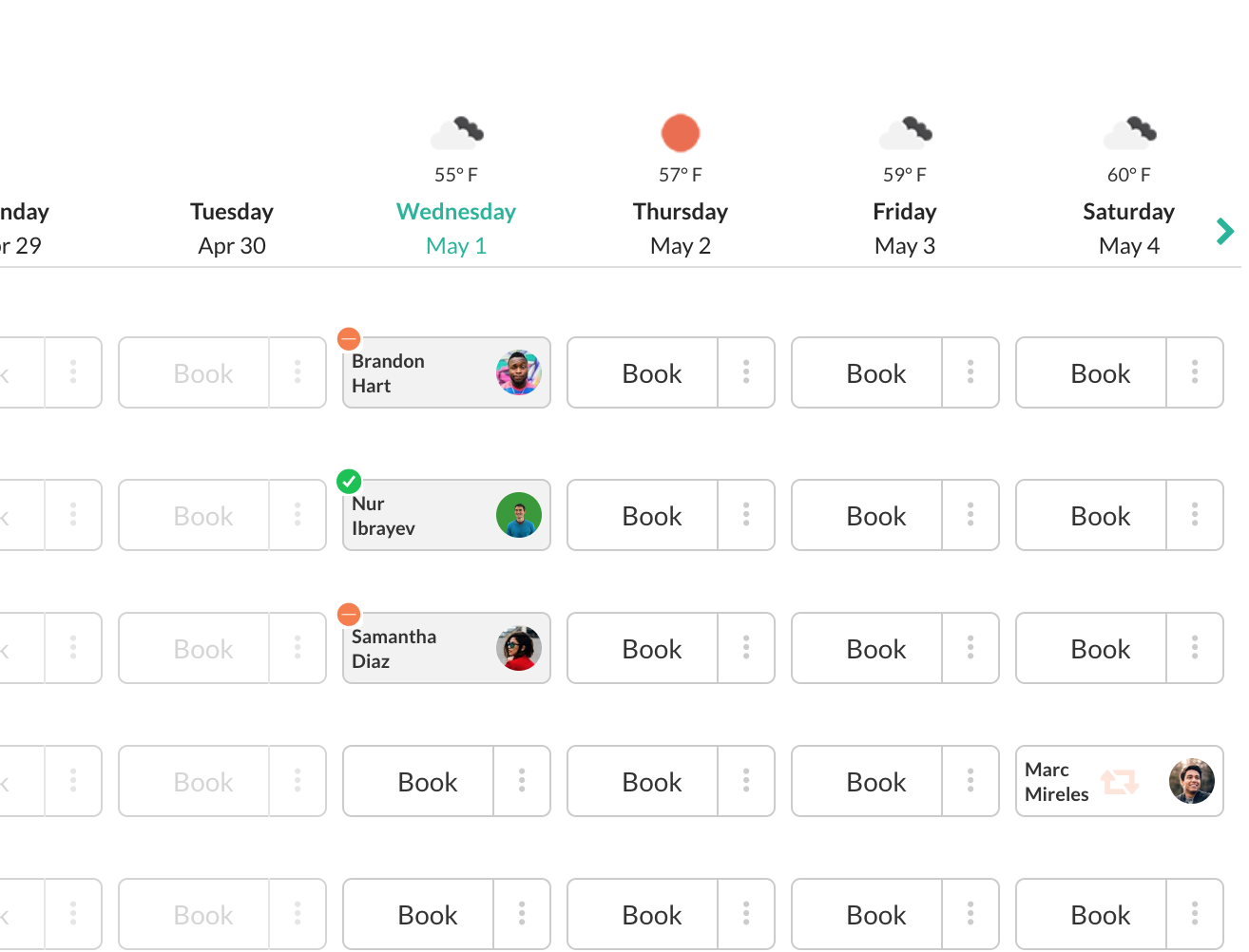Image resolution: width=1249 pixels, height=952 pixels.
Task: Click the orange minus badge on Brandon Hart
Action: [349, 338]
